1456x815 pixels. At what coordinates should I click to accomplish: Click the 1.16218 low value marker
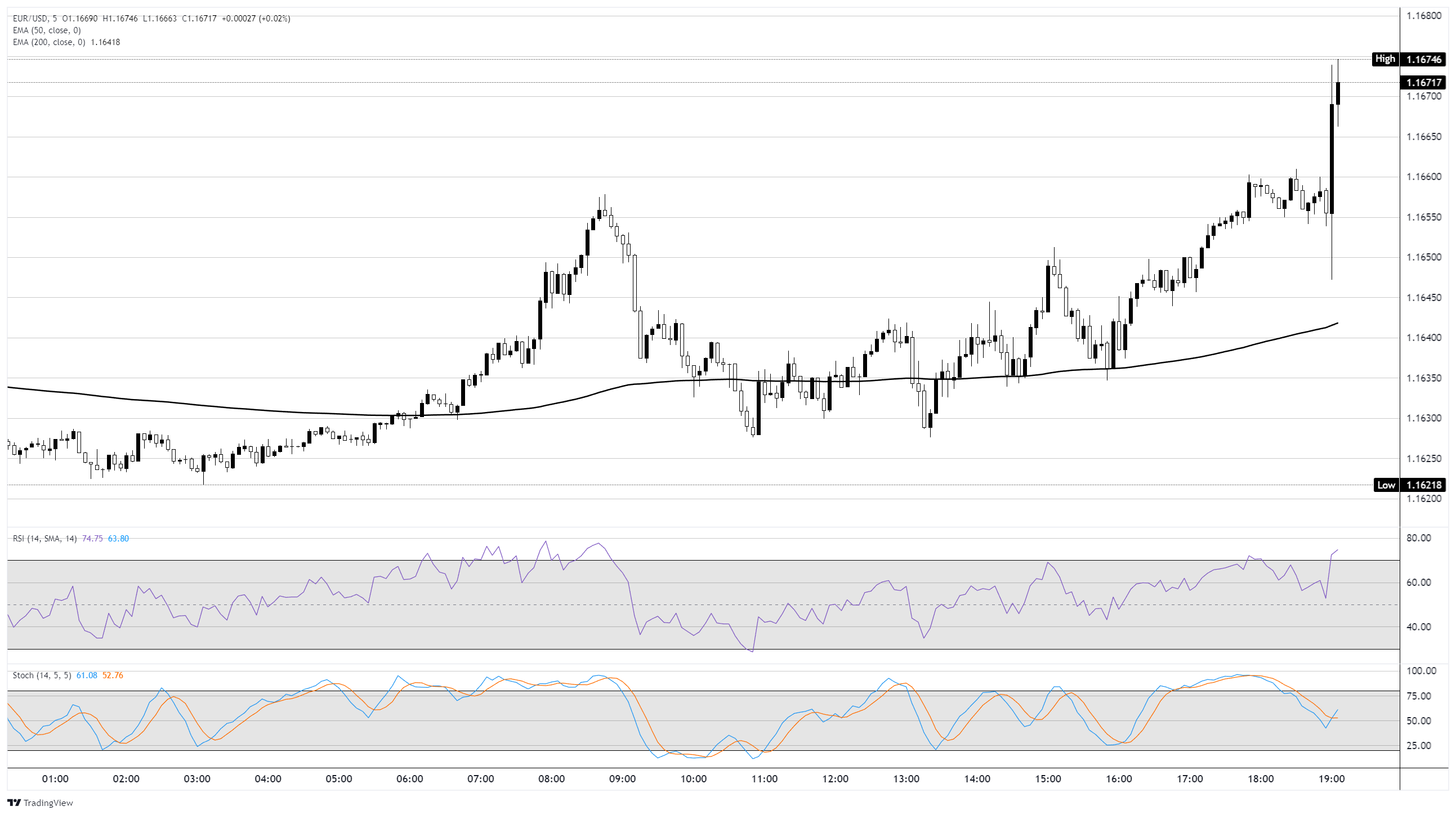point(1424,485)
